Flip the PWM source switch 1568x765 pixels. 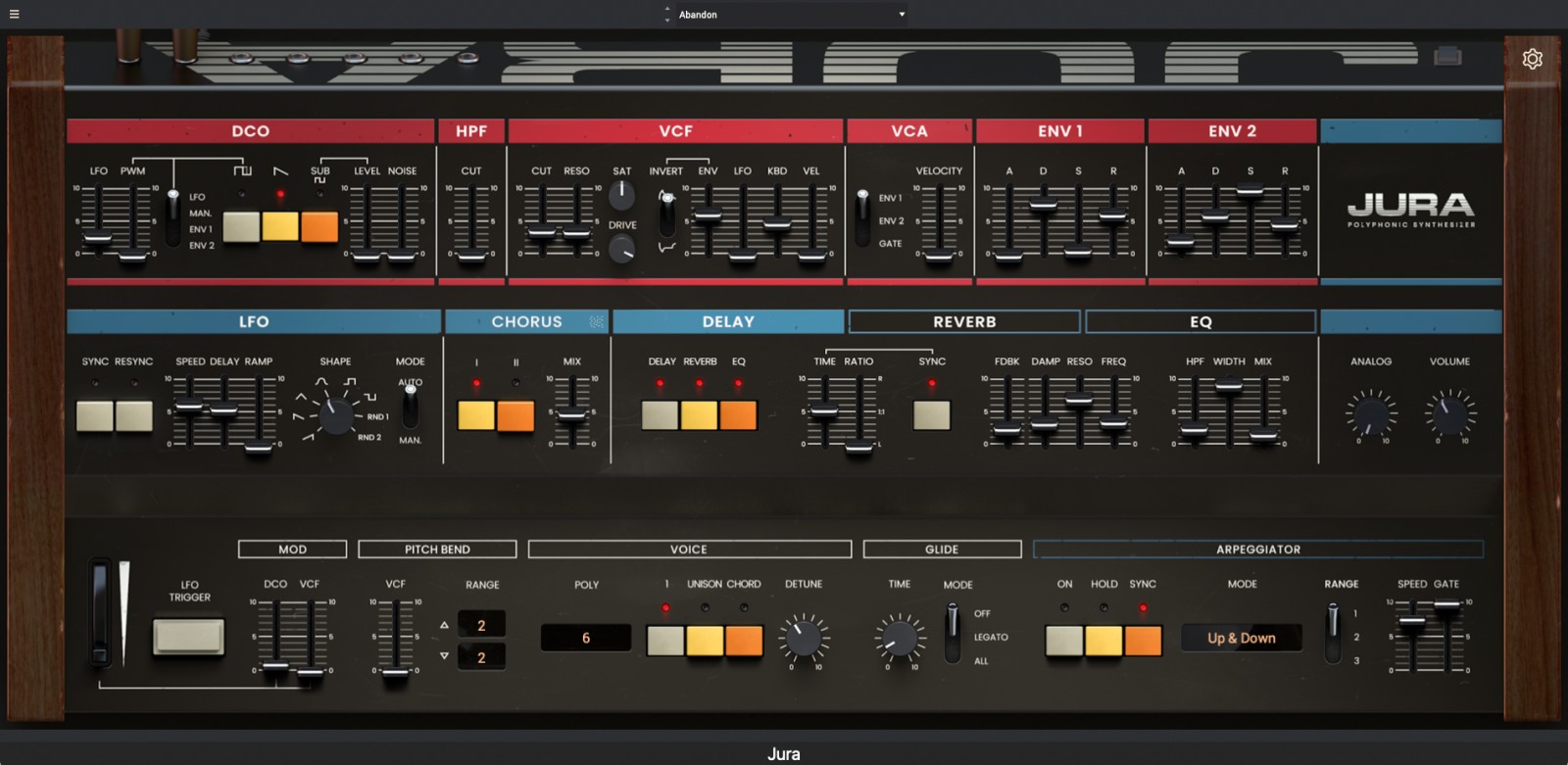pos(173,218)
